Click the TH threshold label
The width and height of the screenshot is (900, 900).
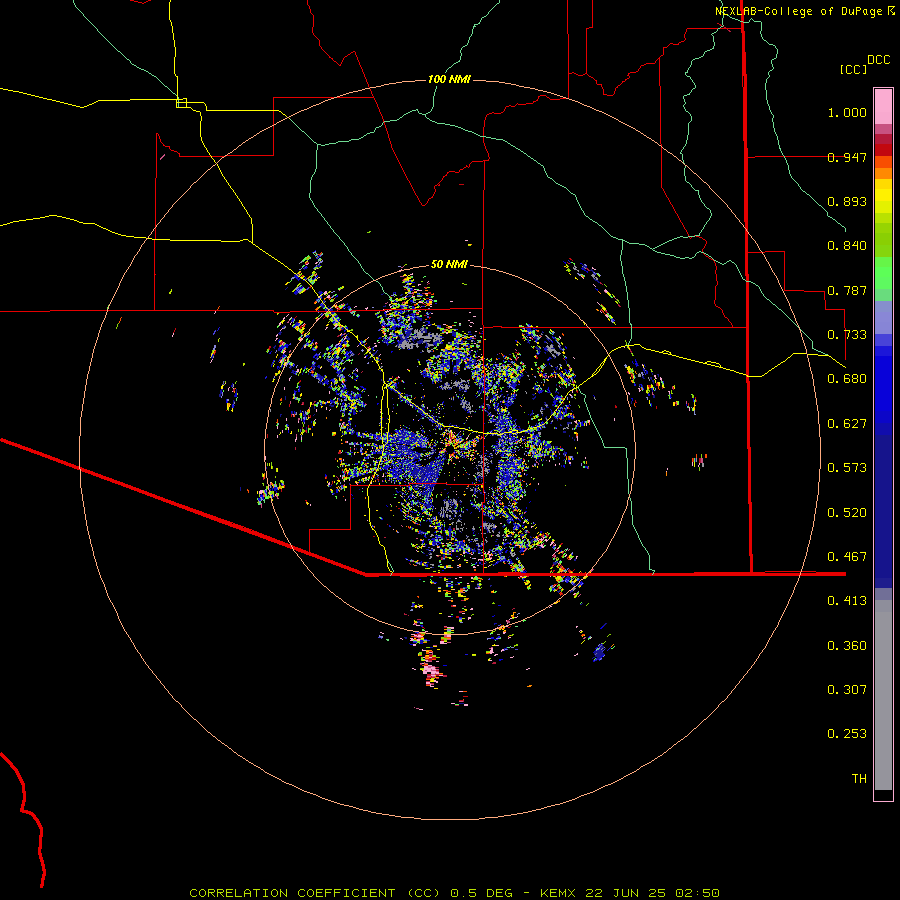tap(859, 779)
